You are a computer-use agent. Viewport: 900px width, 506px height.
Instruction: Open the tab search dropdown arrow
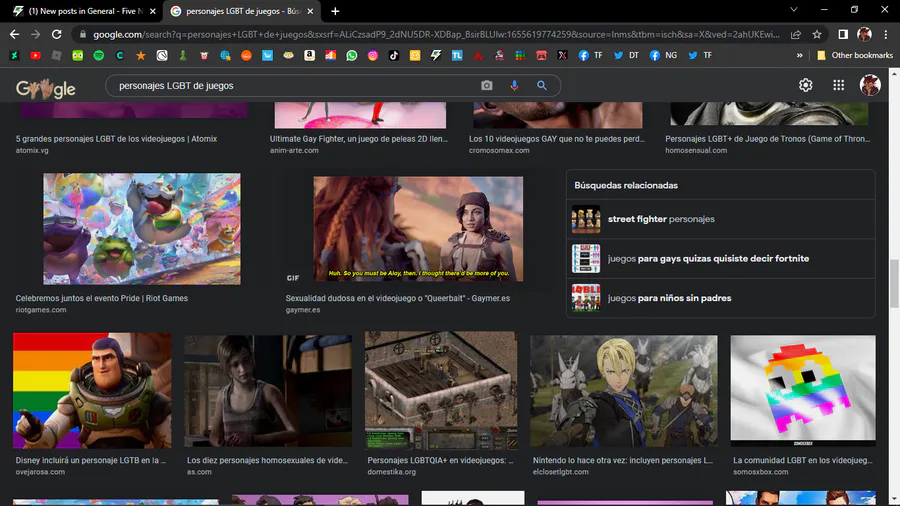coord(794,10)
